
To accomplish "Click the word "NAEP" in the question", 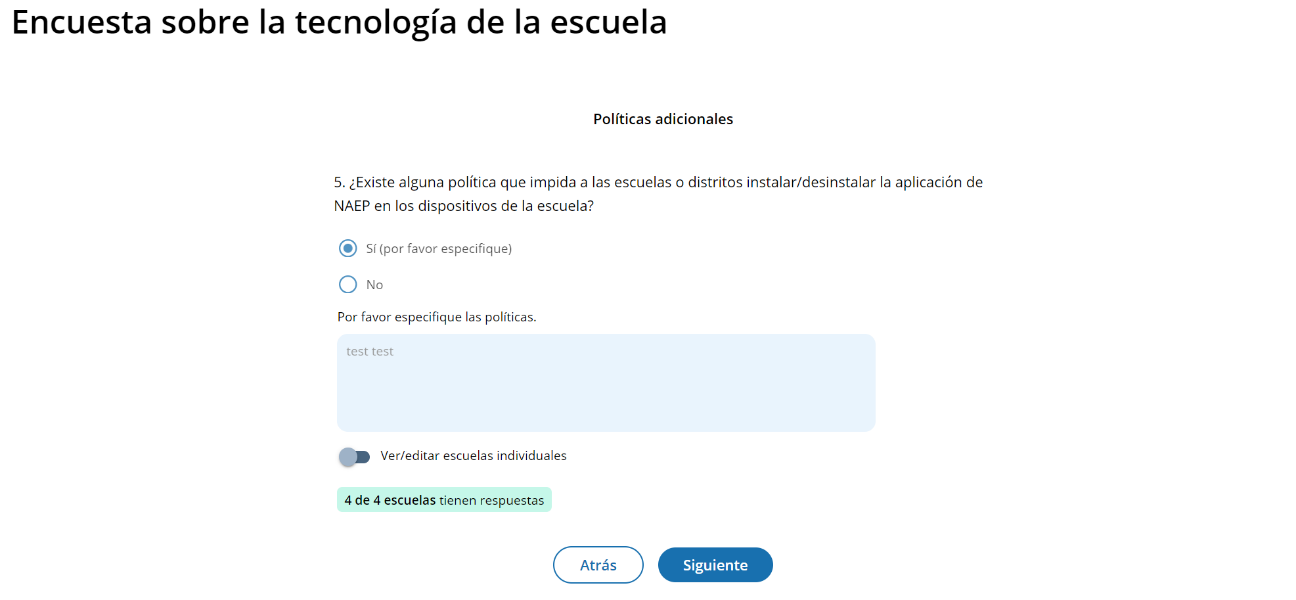I will pyautogui.click(x=352, y=206).
